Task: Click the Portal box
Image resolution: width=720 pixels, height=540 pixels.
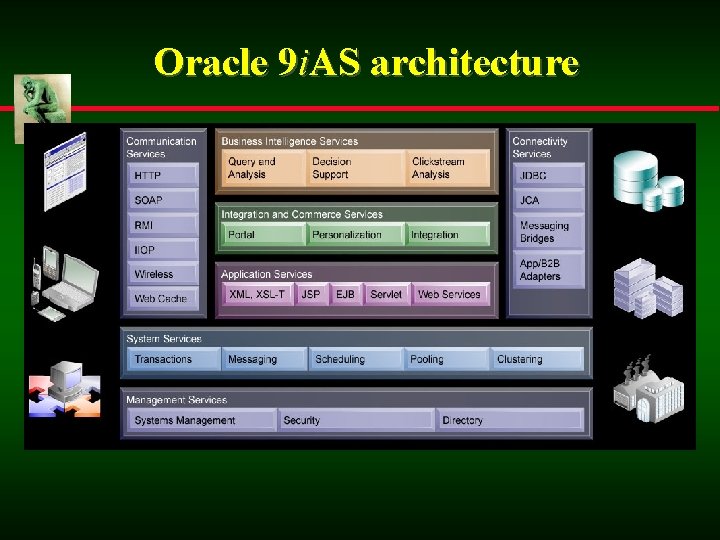Action: [264, 235]
